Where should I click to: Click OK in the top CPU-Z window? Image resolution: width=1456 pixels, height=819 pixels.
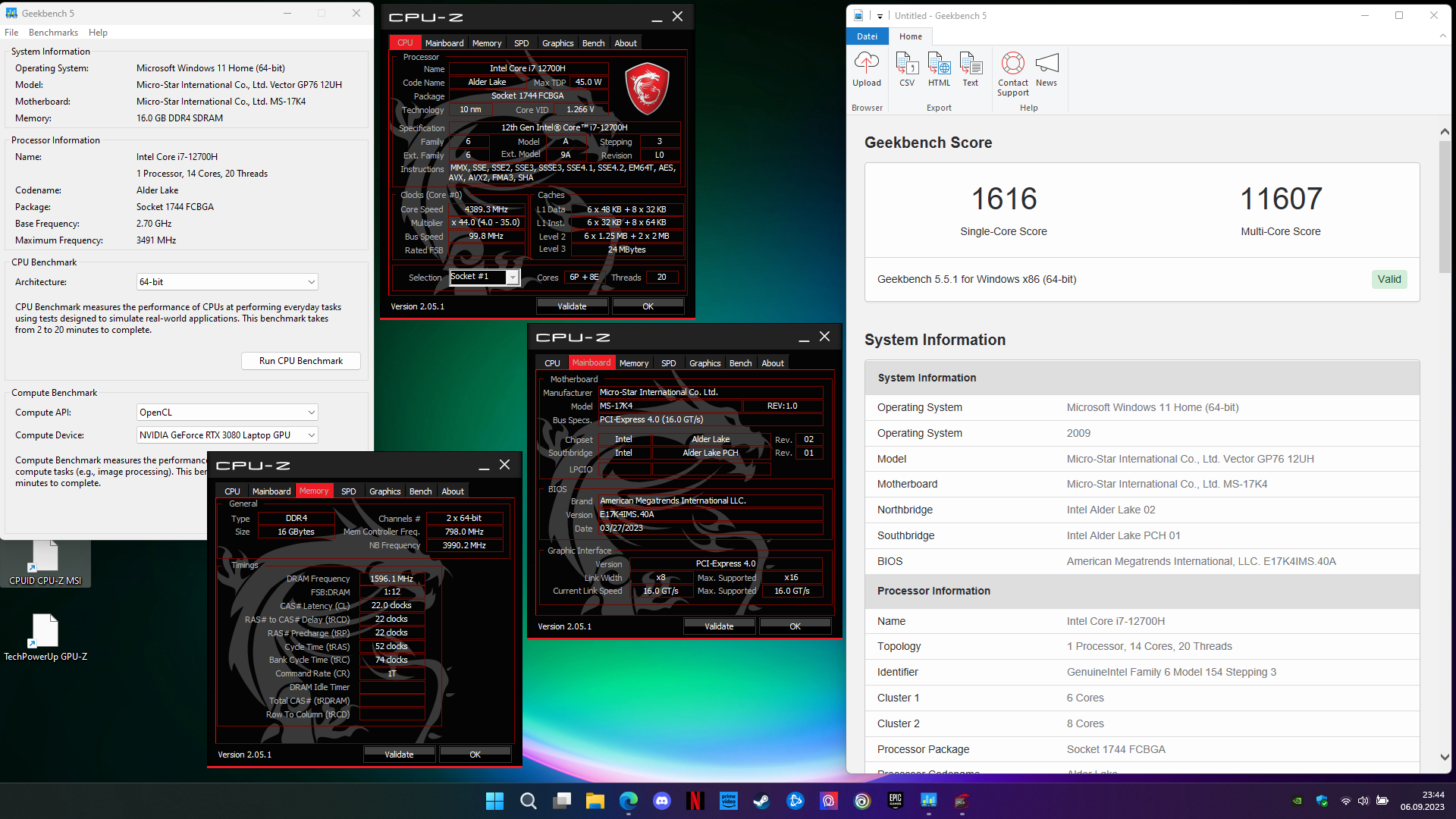click(648, 306)
